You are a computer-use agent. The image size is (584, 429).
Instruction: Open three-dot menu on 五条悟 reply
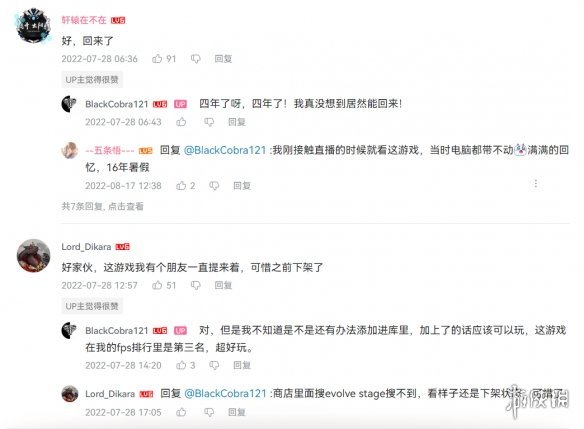coord(536,184)
